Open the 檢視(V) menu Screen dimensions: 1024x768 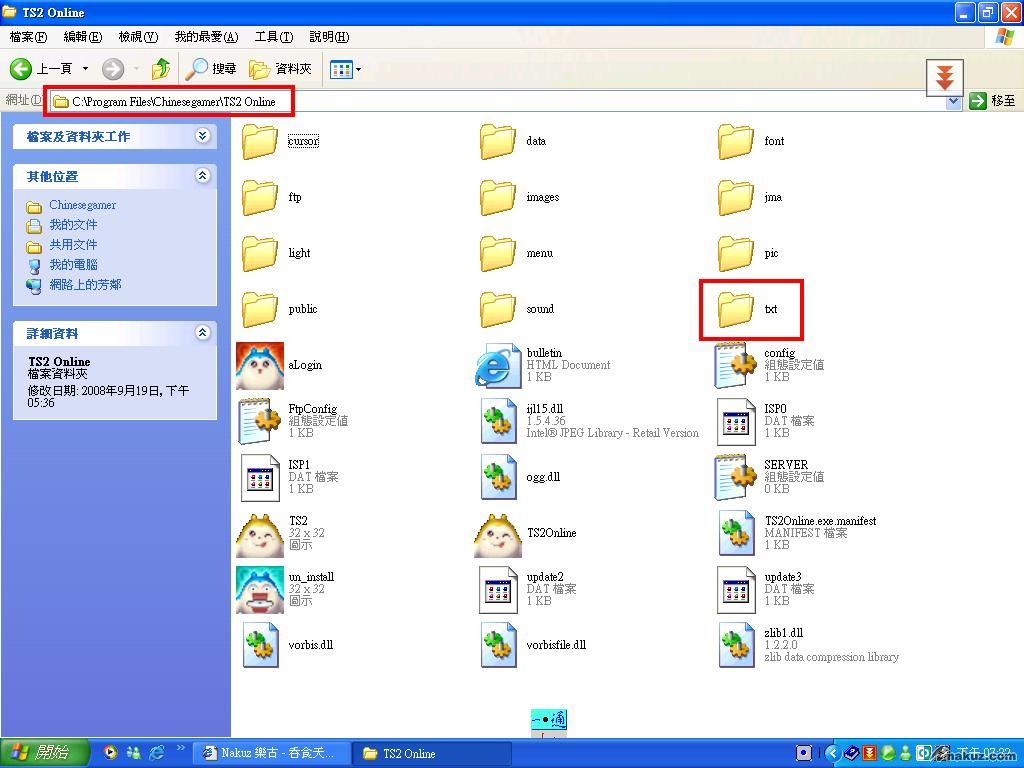click(x=138, y=37)
